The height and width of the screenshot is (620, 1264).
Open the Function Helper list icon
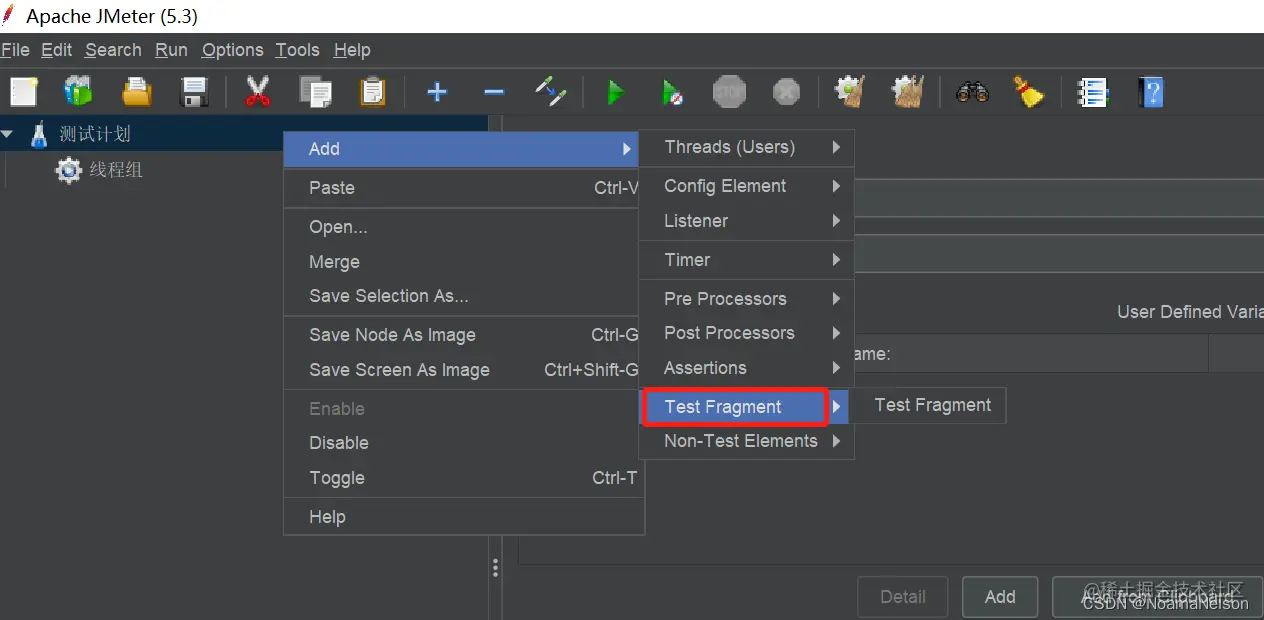[x=1093, y=93]
